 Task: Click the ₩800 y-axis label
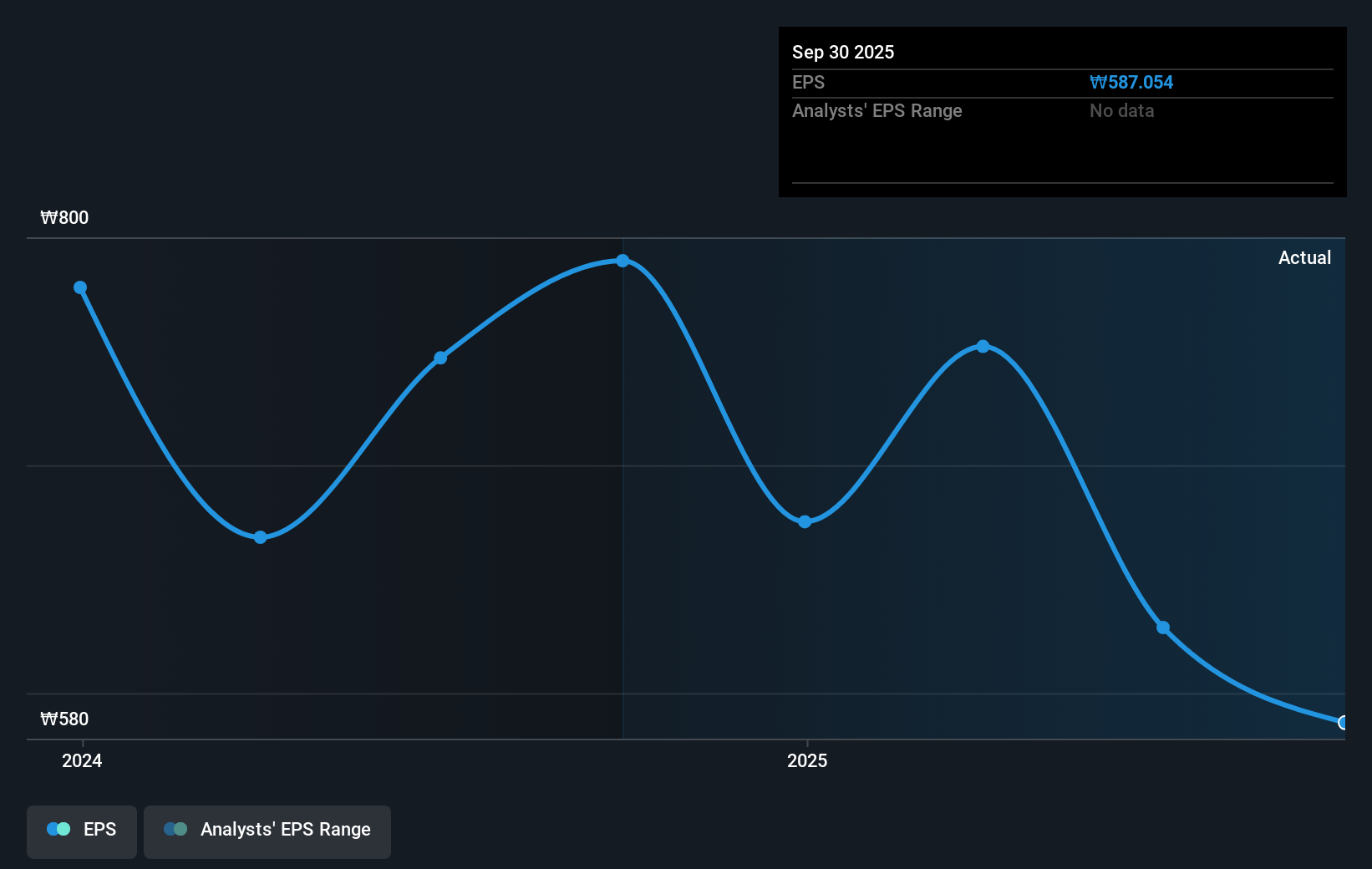click(x=64, y=217)
